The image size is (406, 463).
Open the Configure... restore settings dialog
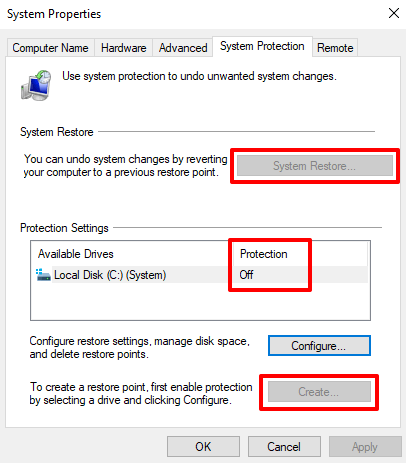(319, 346)
